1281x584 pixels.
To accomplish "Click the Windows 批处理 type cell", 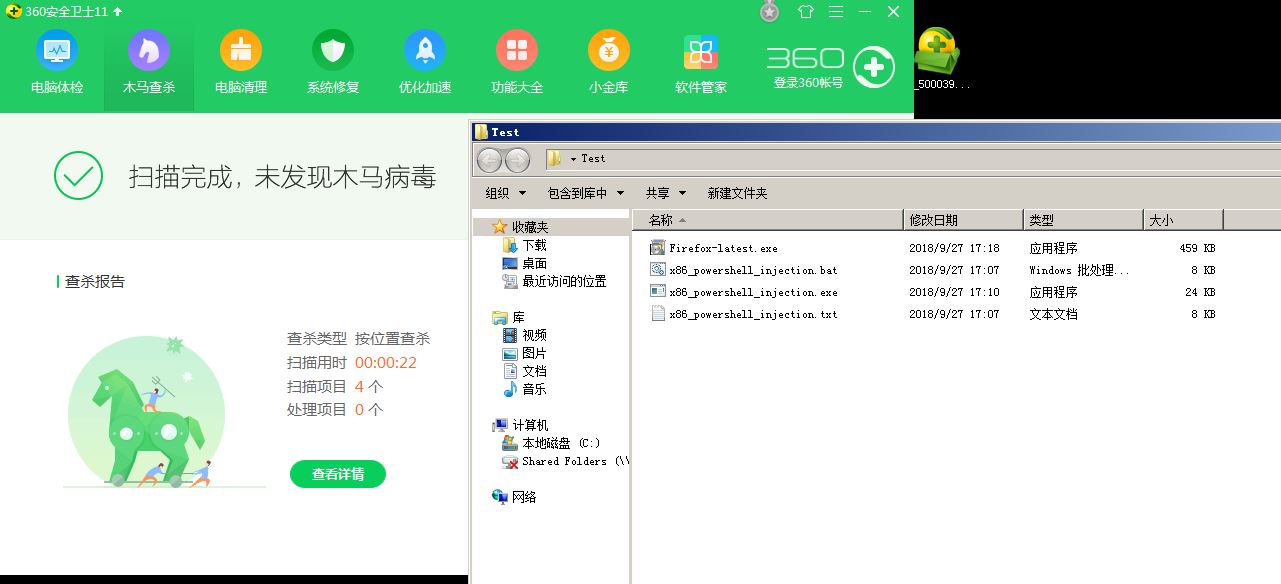I will click(1079, 270).
